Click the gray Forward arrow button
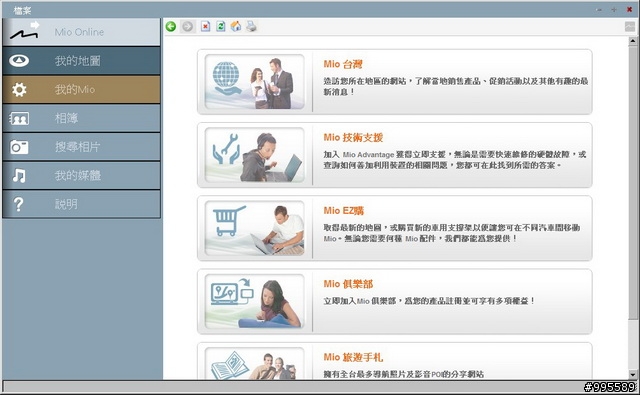Viewport: 640px width, 395px height. click(187, 27)
